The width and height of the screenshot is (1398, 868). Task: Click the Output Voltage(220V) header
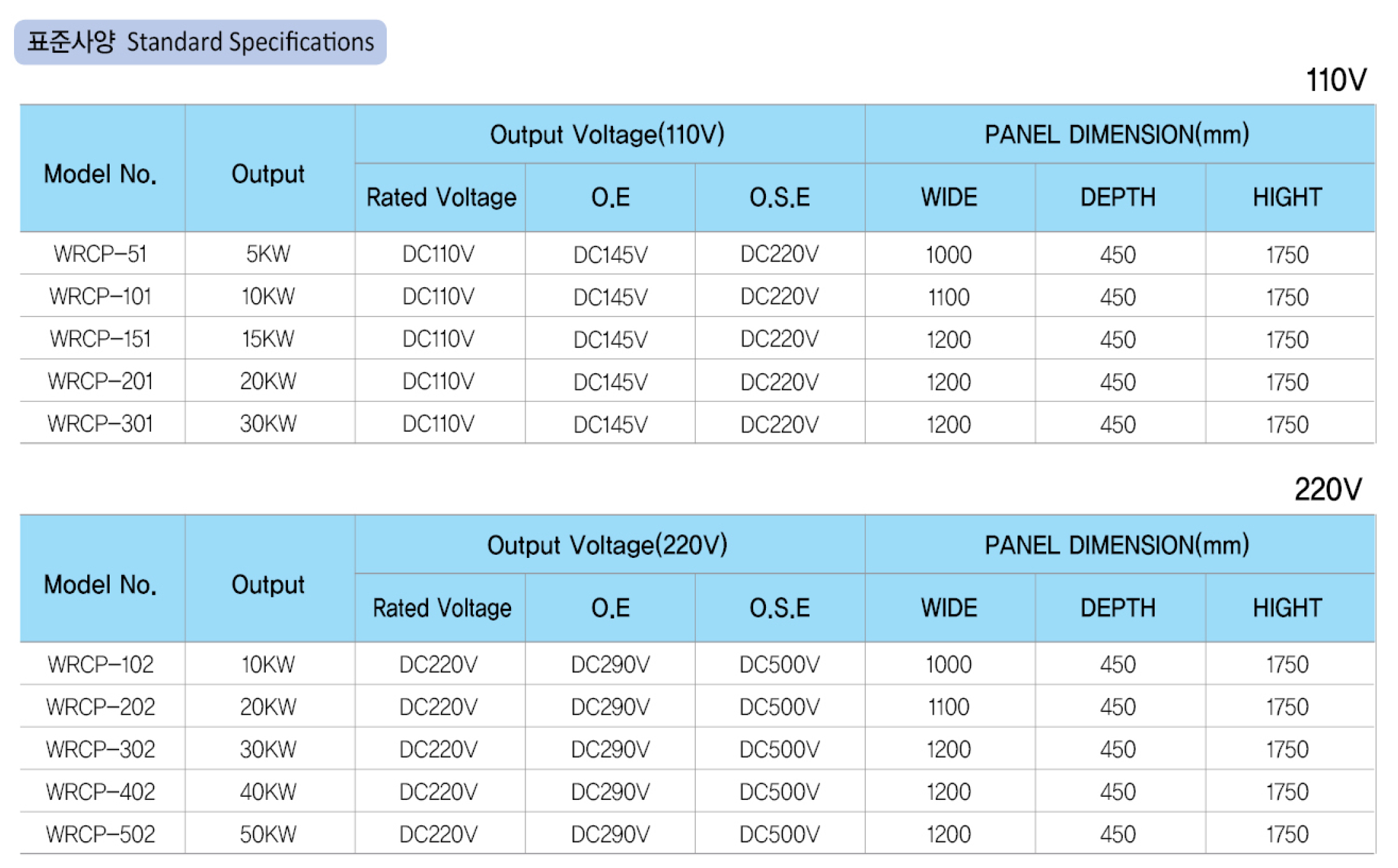pos(607,545)
